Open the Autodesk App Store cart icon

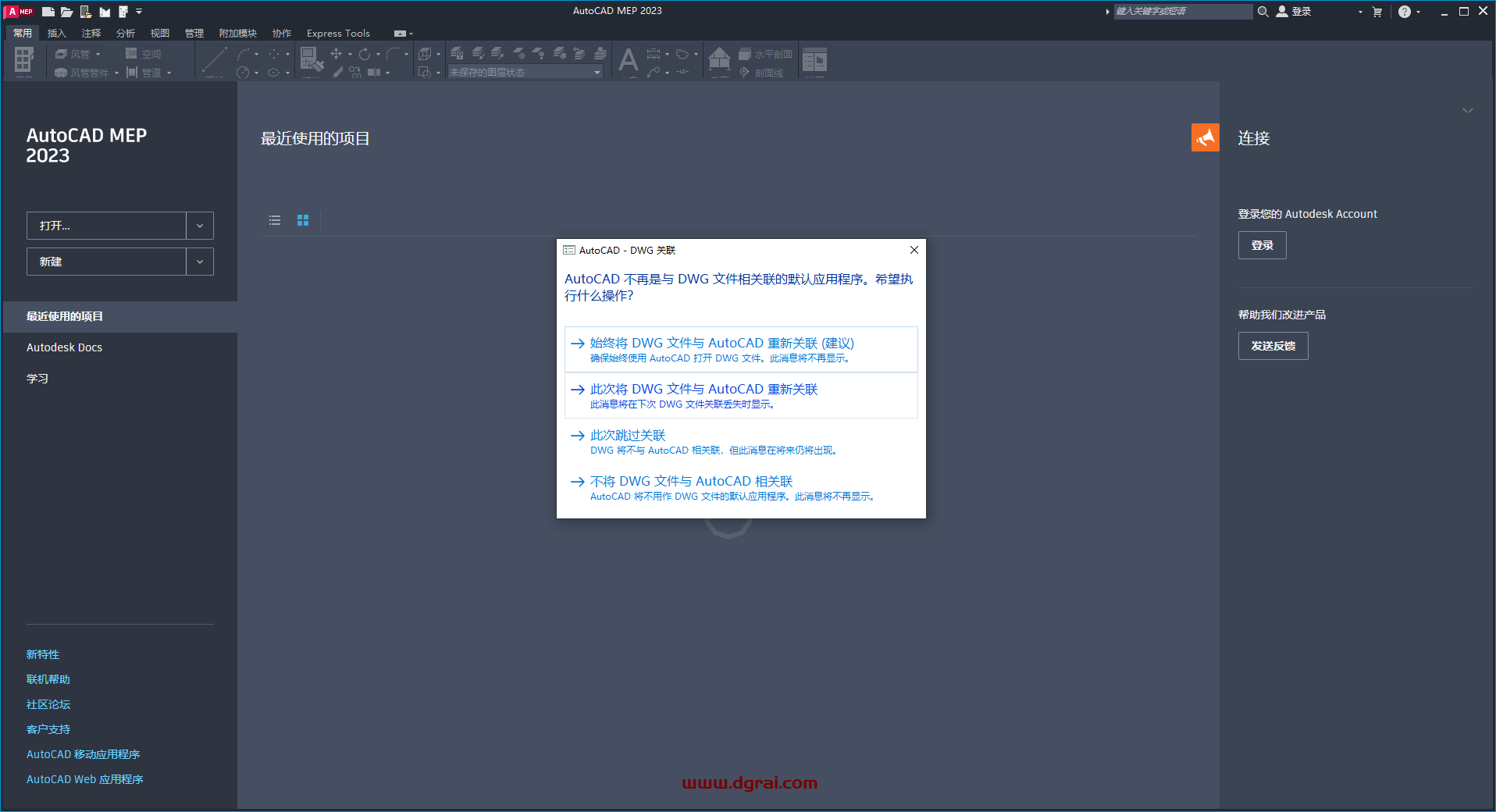1377,12
